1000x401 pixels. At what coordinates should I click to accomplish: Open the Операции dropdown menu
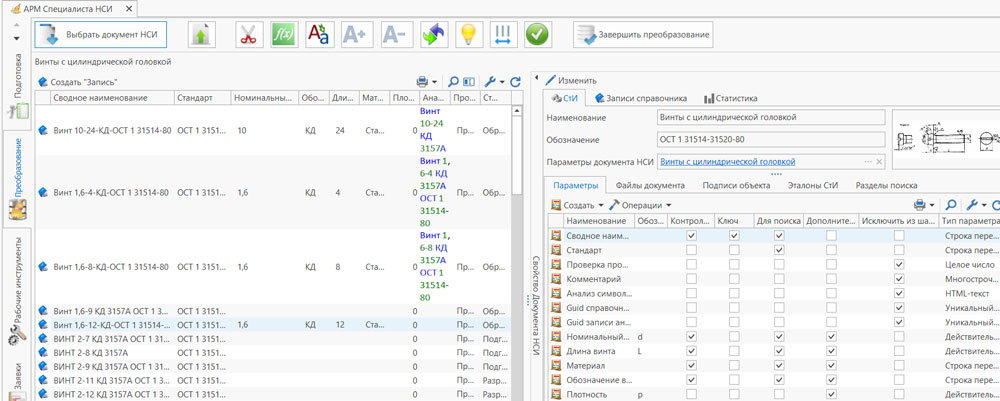[640, 205]
